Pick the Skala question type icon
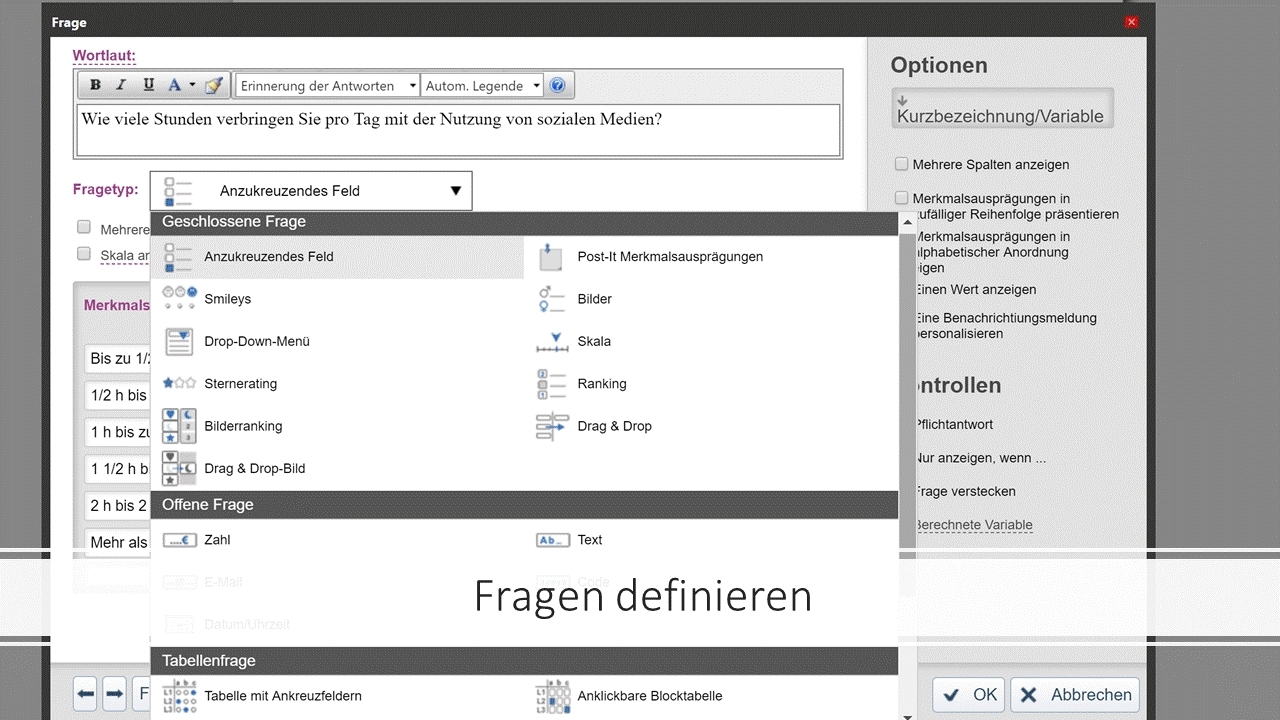 tap(552, 341)
